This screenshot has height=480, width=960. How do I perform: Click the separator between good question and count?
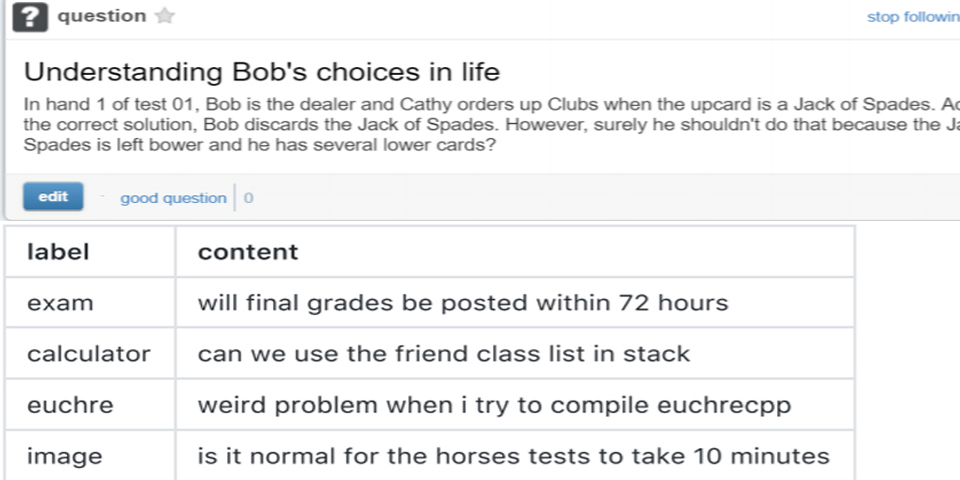[x=235, y=198]
